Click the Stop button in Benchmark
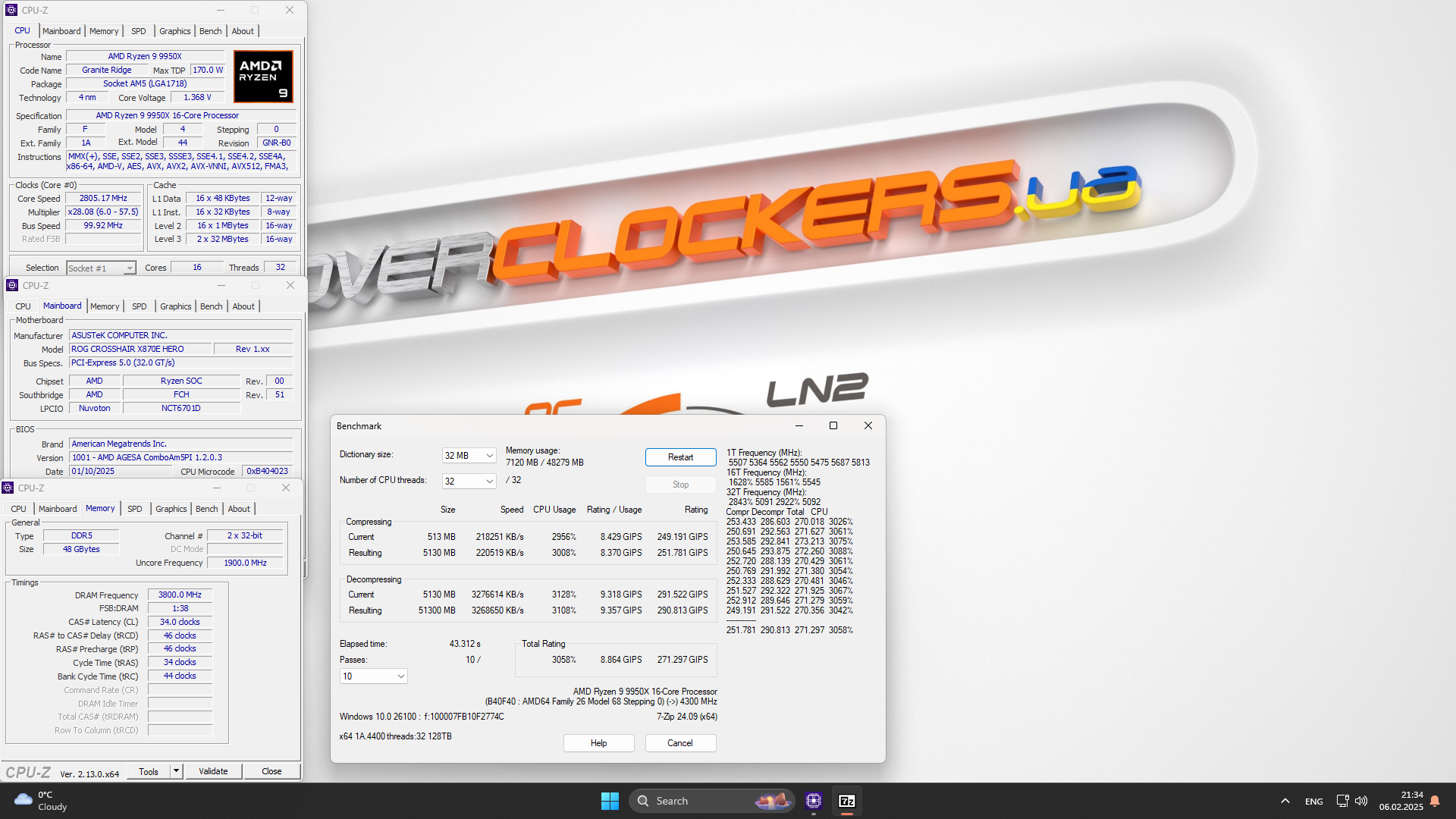Image resolution: width=1456 pixels, height=819 pixels. [680, 484]
